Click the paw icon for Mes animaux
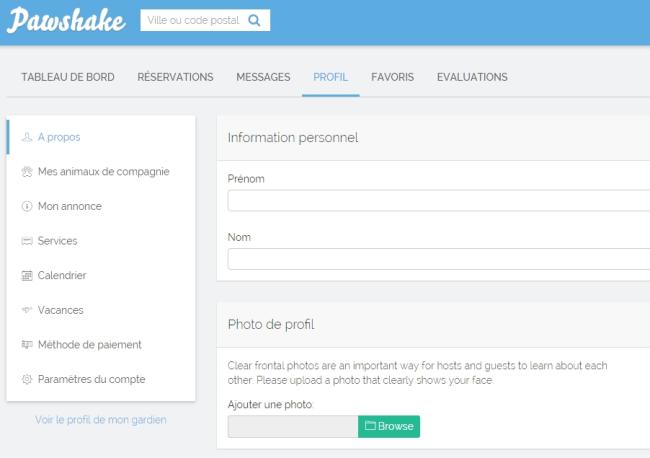Screen dimensions: 650x458 [x=27, y=172]
